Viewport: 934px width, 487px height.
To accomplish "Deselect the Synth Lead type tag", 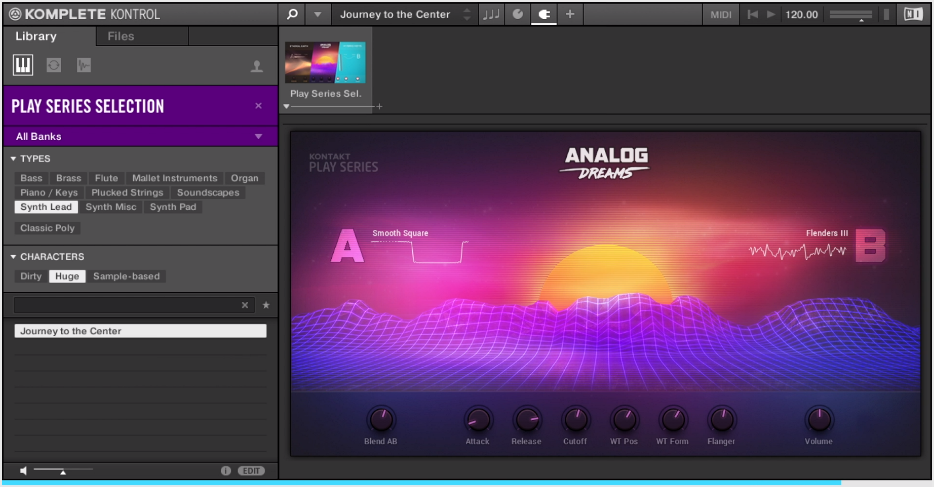I will 46,207.
